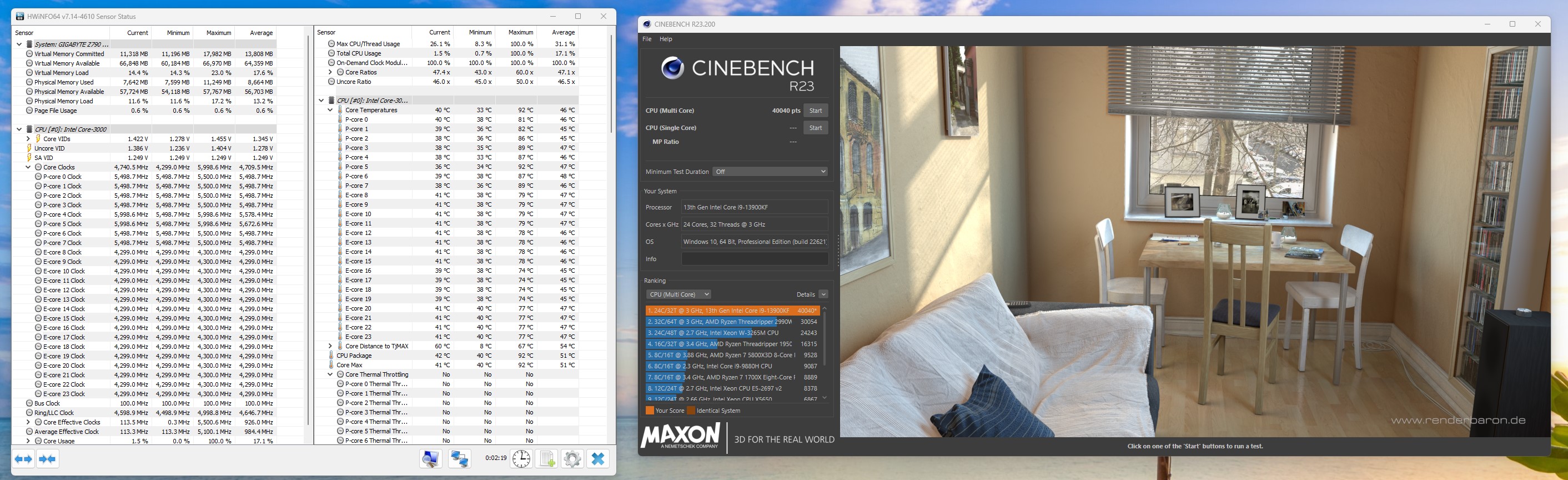Open HWiNFO sensor settings gear icon
The width and height of the screenshot is (1568, 480).
coord(572,459)
